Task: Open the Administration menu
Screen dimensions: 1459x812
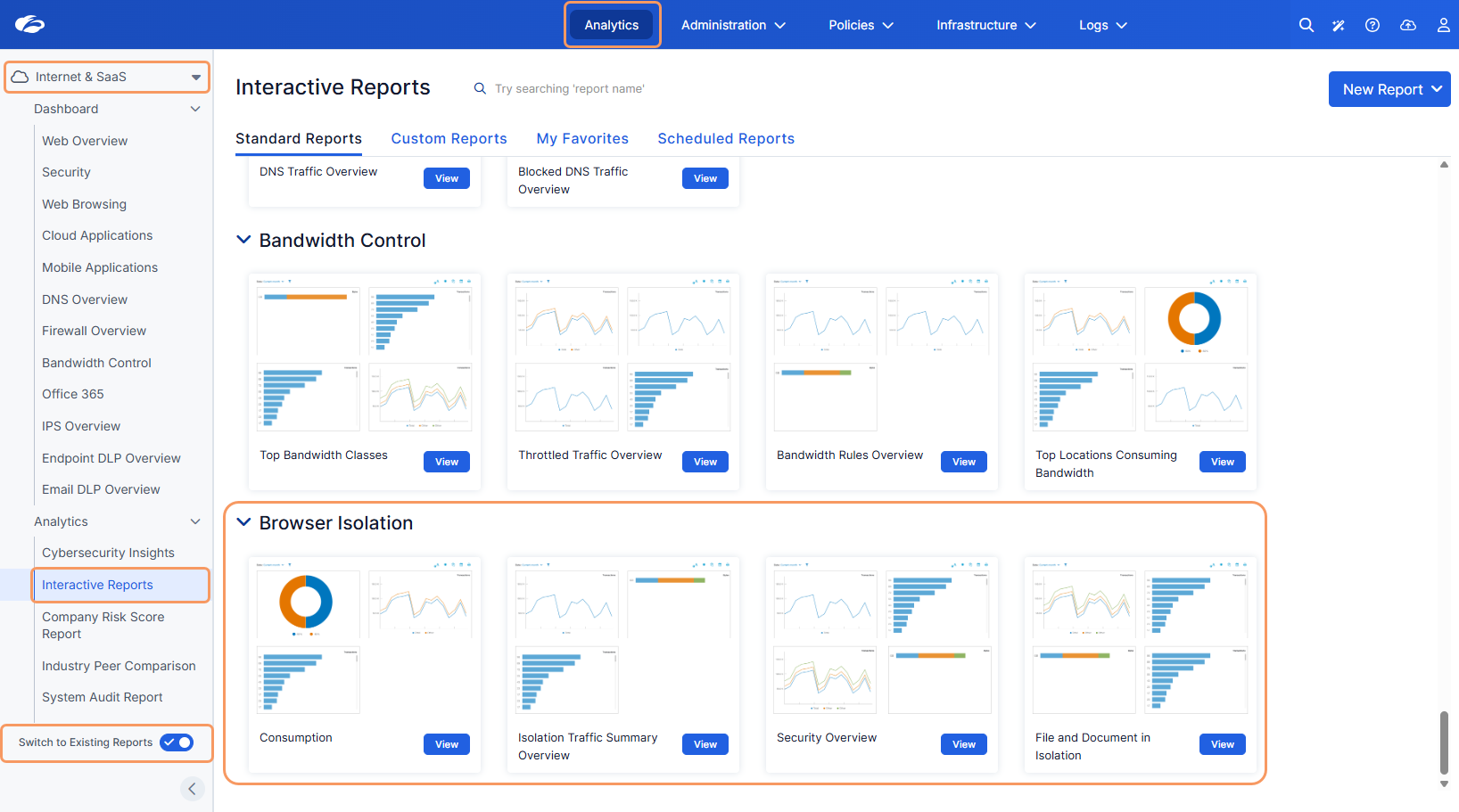Action: click(733, 25)
